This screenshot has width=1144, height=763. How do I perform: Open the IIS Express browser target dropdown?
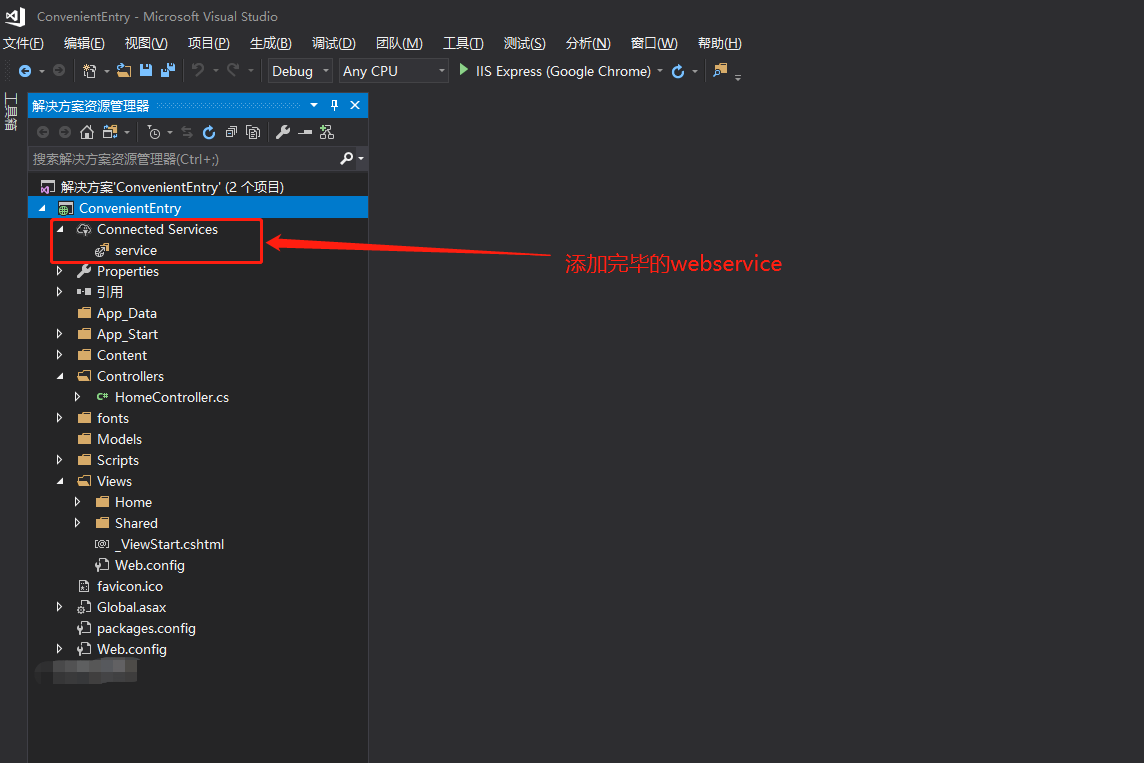[660, 71]
